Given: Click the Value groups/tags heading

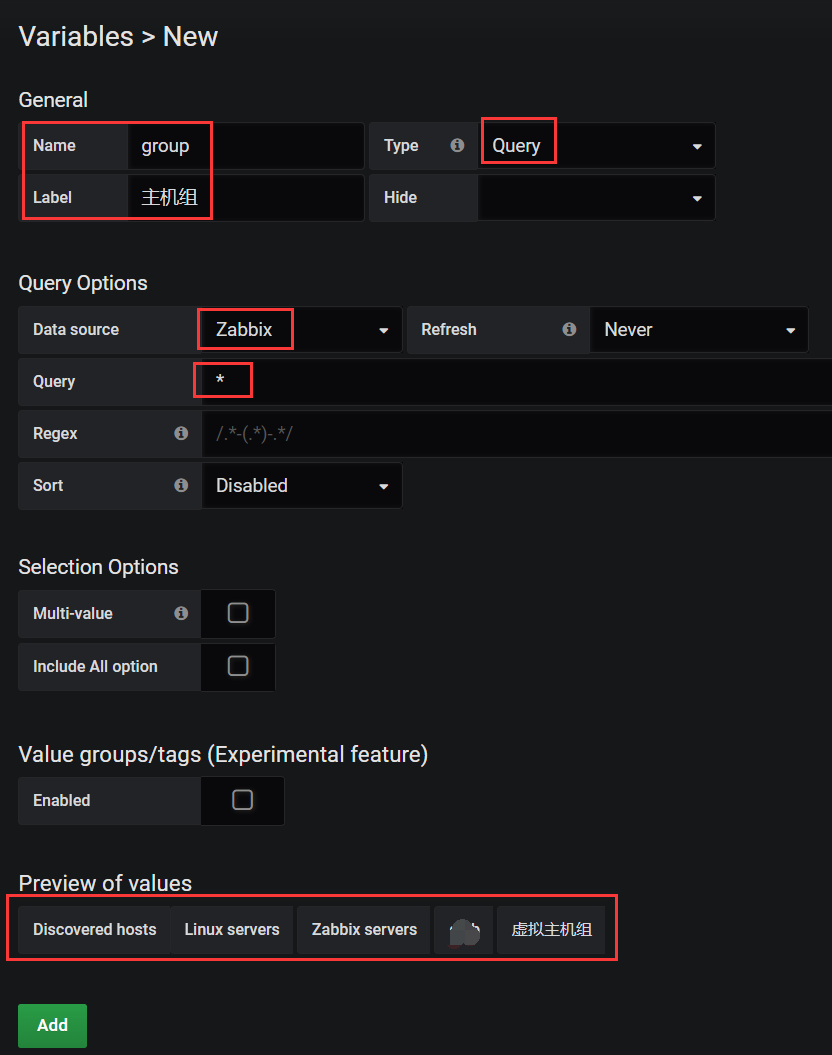Looking at the screenshot, I should [x=223, y=755].
